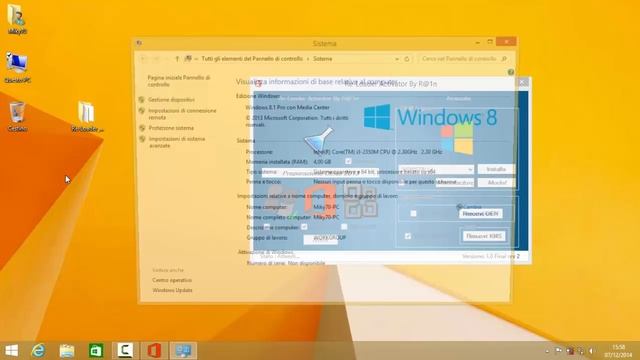The image size is (640, 360).
Task: Click the Rimuovi OEM button
Action: tap(480, 213)
